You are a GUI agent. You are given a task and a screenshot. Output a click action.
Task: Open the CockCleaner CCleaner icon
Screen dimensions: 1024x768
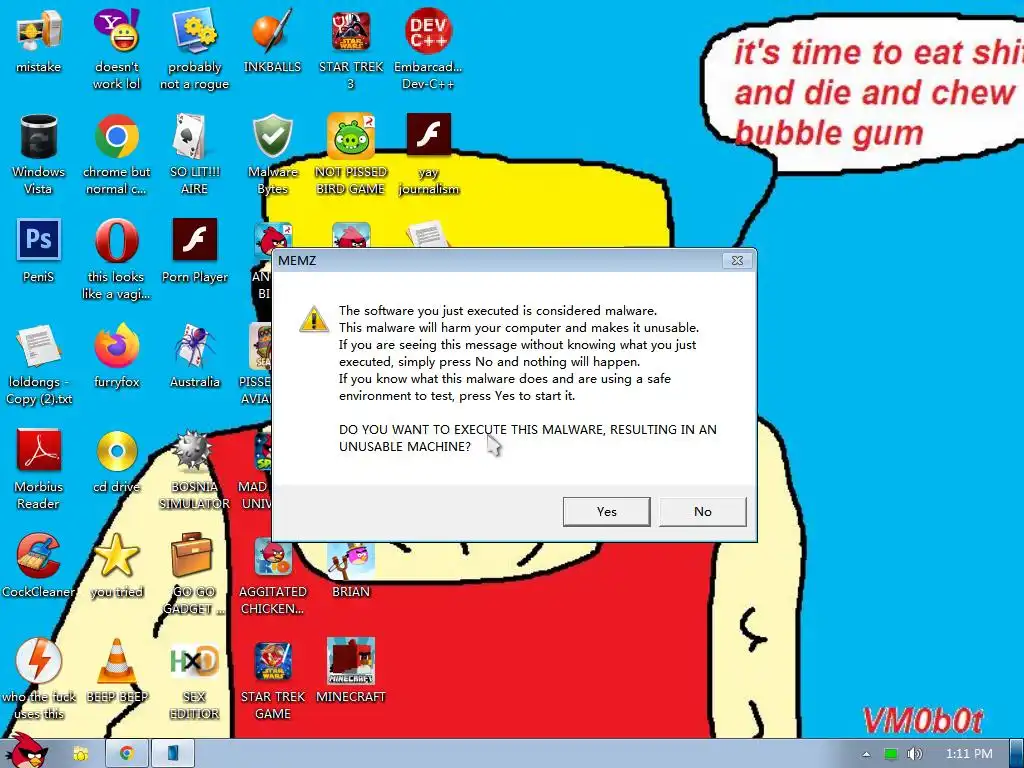[39, 566]
